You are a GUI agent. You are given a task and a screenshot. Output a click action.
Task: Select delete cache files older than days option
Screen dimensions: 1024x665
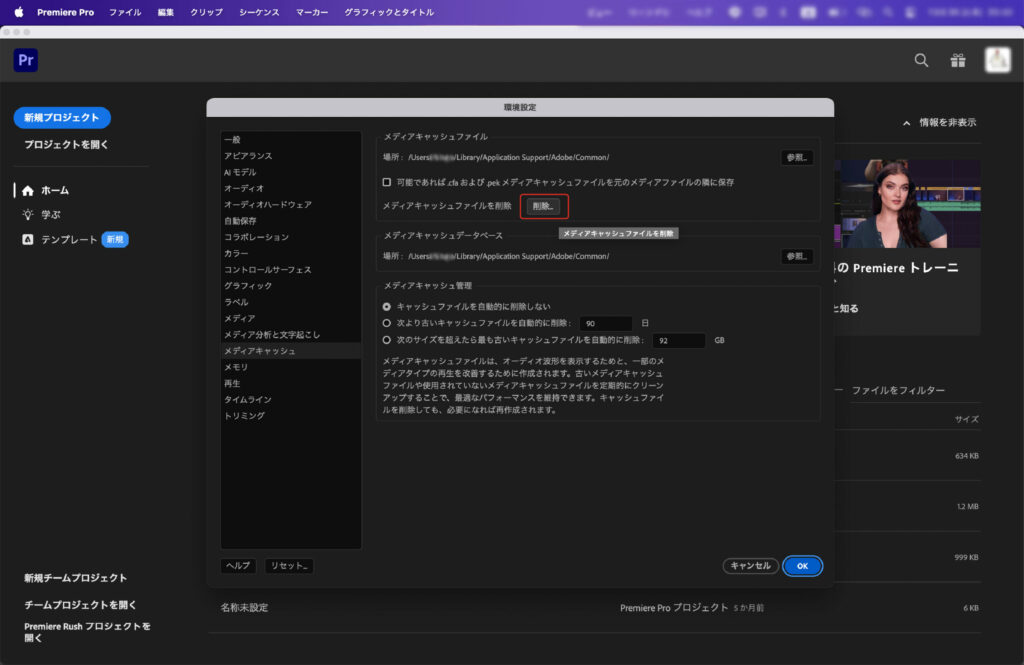[x=387, y=323]
